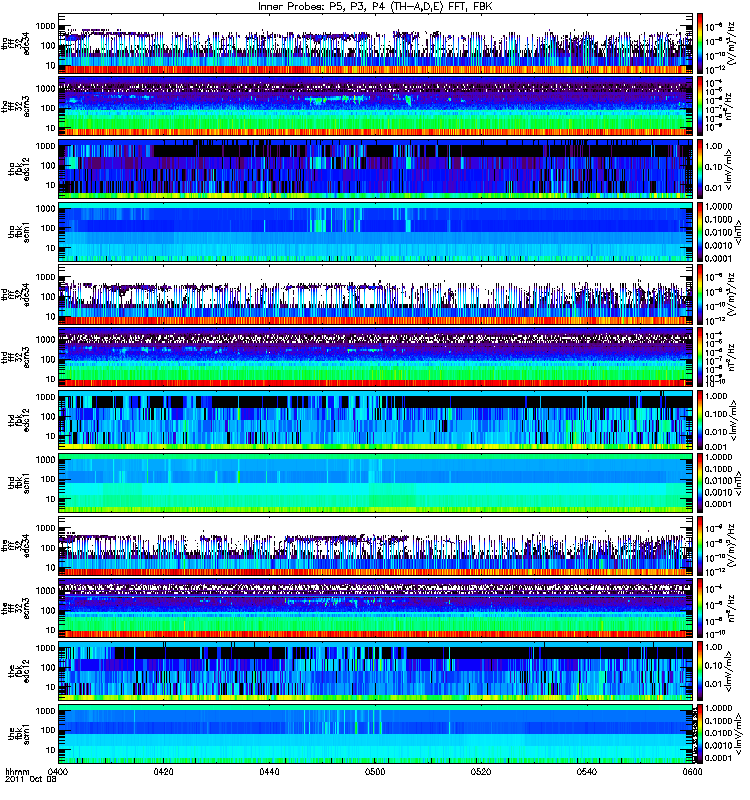Click the 'the fff 32 edc34' y-axis label
This screenshot has height=800, width=750.
16,545
